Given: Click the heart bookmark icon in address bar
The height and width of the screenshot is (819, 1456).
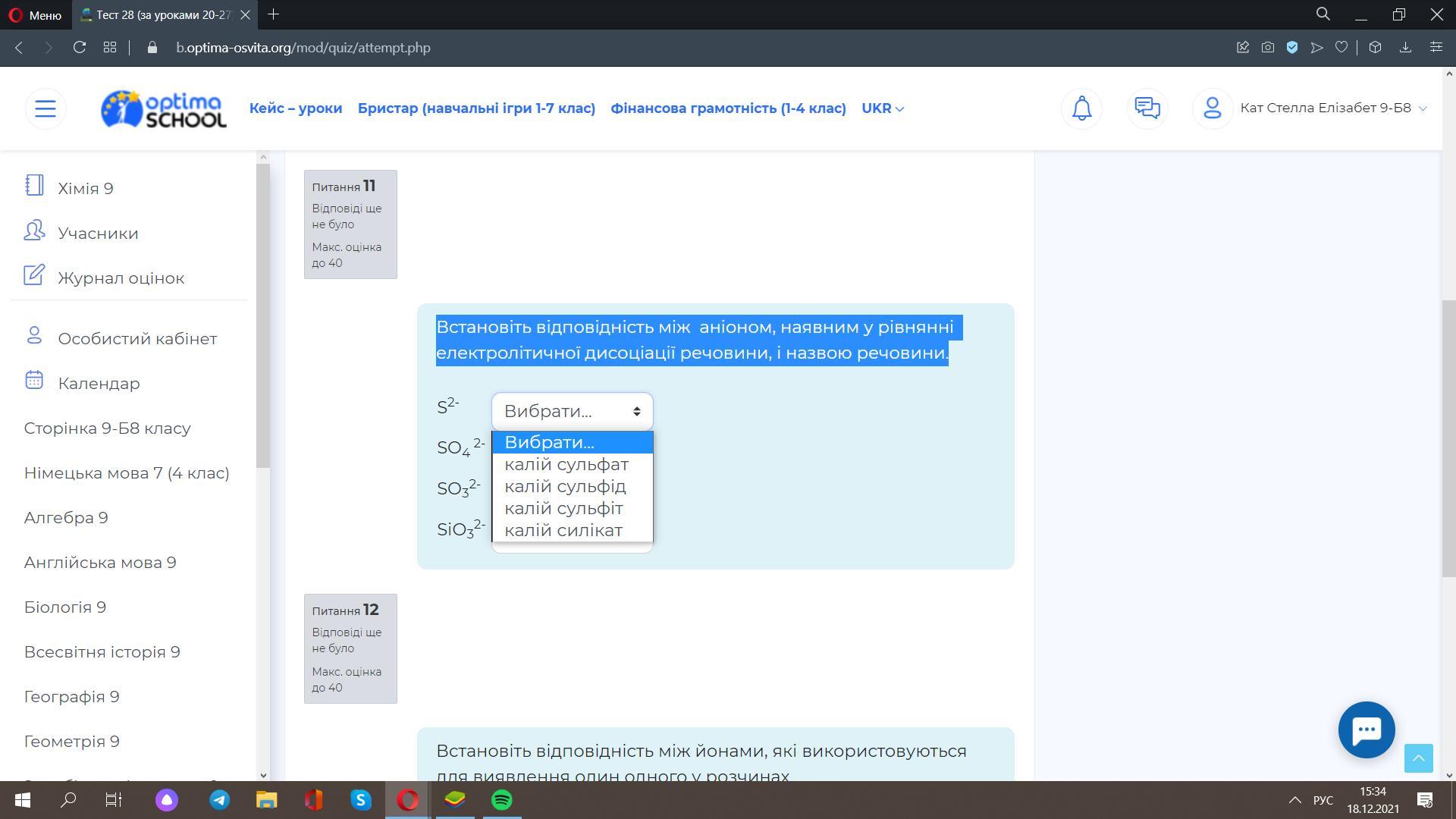Looking at the screenshot, I should click(x=1341, y=47).
